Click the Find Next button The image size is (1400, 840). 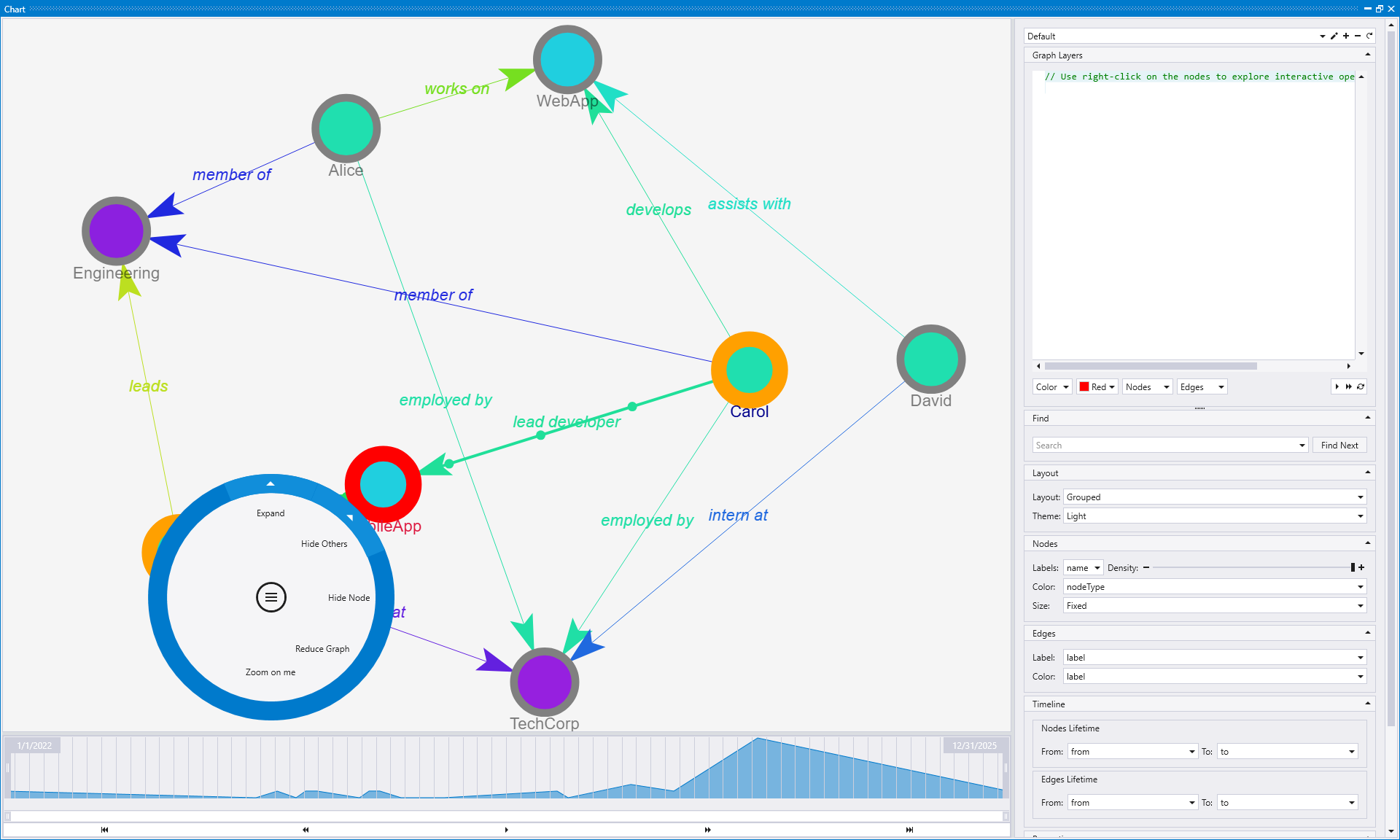(x=1339, y=445)
